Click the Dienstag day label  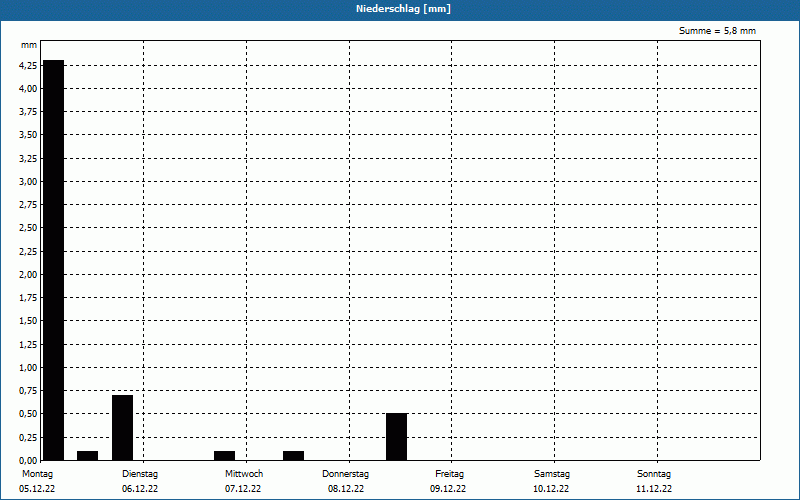tap(140, 474)
